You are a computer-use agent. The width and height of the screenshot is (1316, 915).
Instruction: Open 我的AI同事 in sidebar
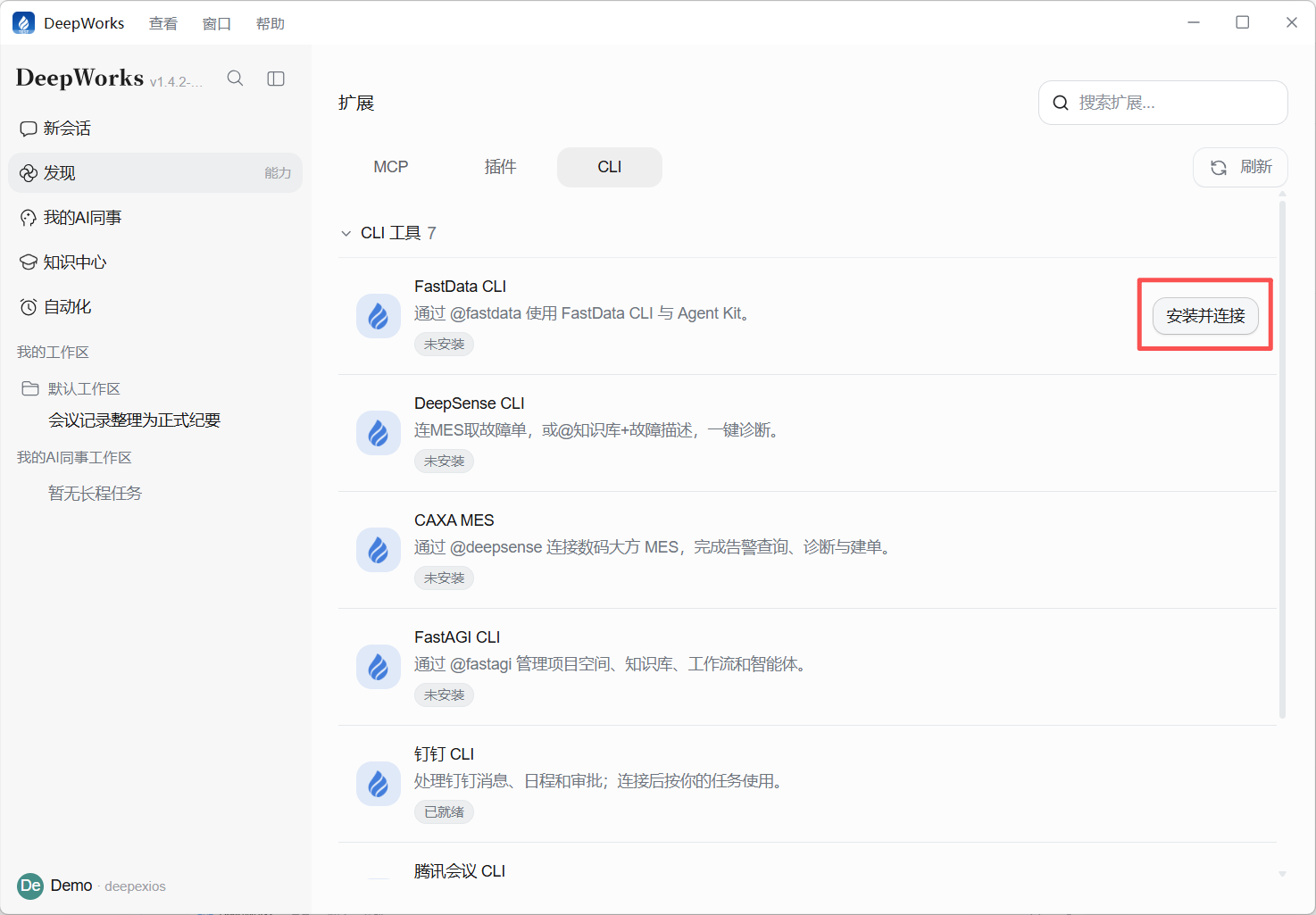click(x=155, y=218)
